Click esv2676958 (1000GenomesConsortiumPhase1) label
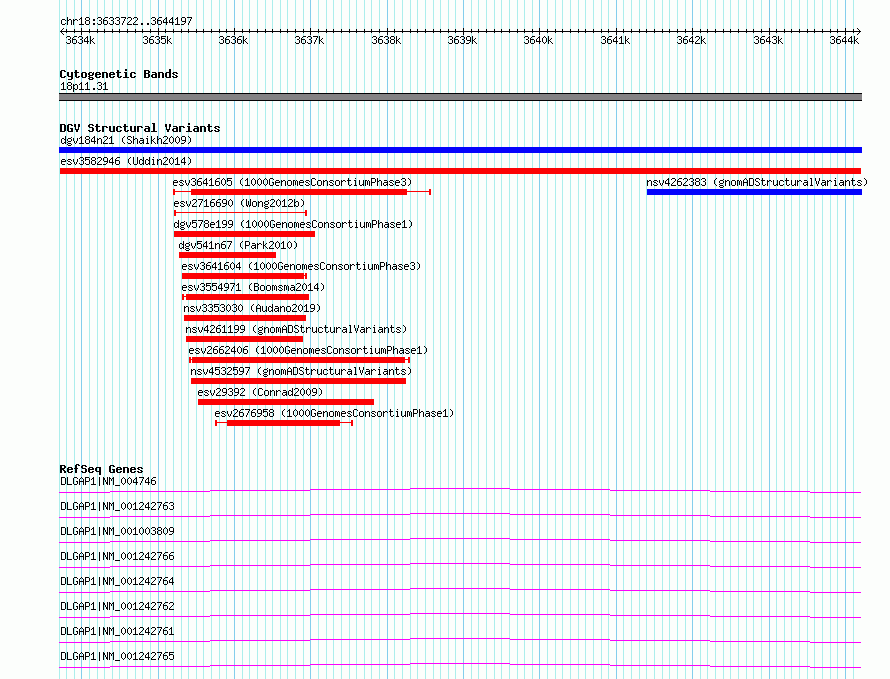 click(x=334, y=413)
